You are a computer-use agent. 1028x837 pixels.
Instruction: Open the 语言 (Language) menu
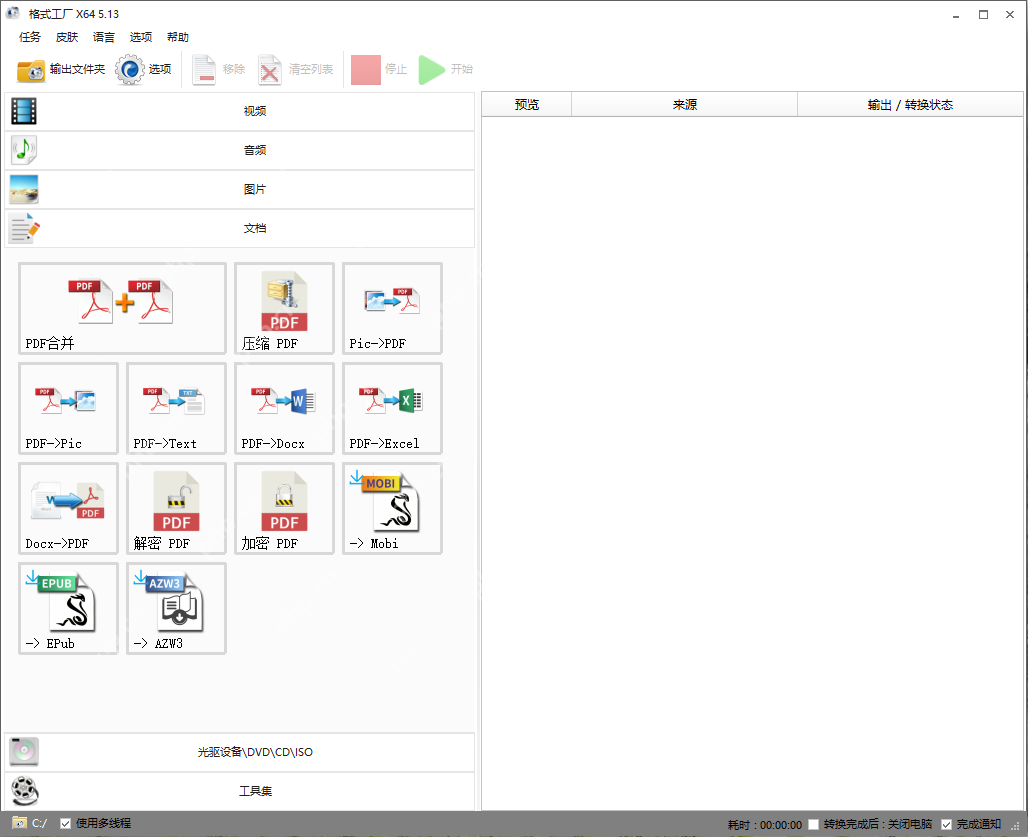point(103,37)
